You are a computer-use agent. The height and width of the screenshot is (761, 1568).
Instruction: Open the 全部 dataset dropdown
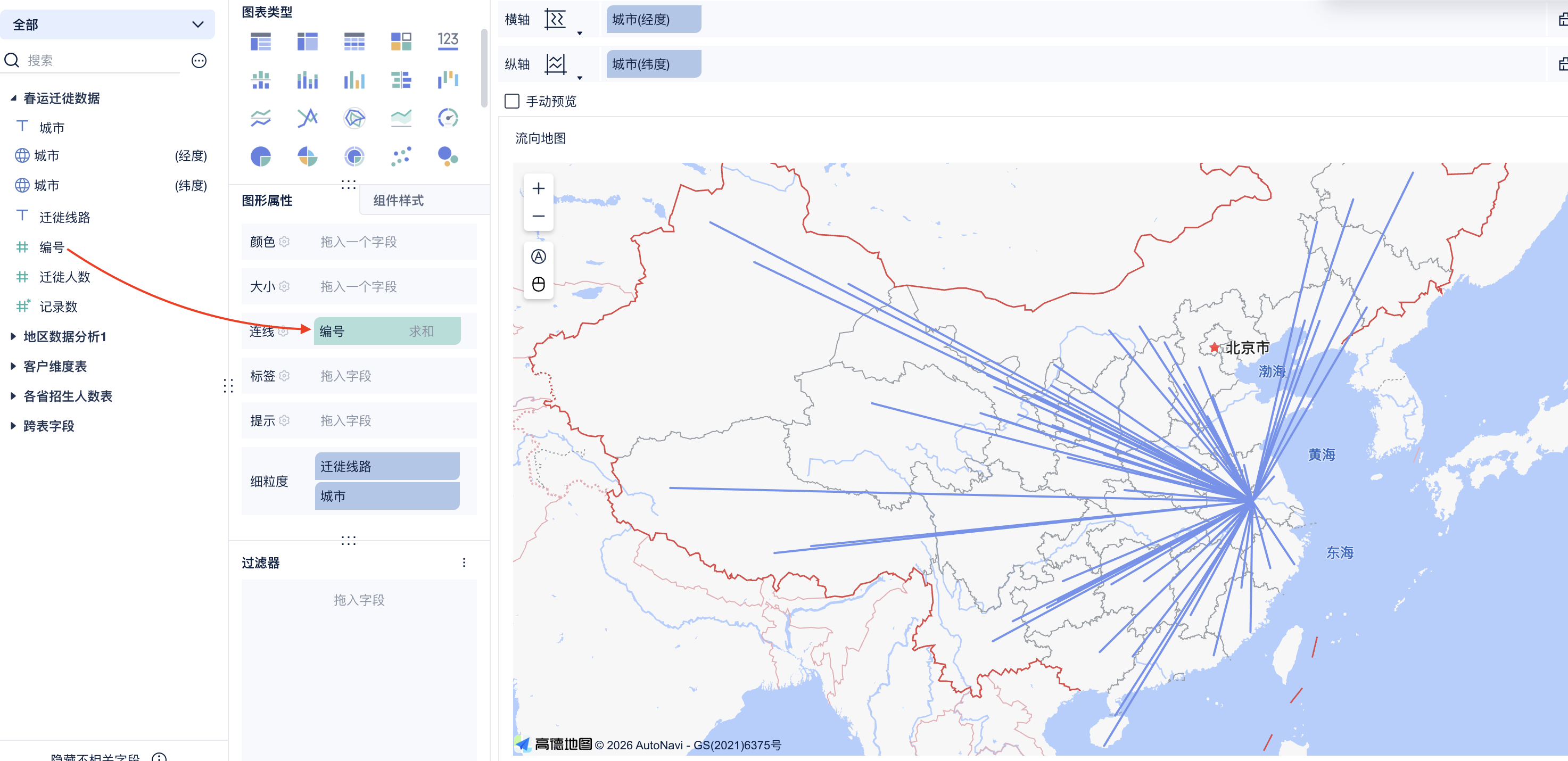pyautogui.click(x=108, y=24)
